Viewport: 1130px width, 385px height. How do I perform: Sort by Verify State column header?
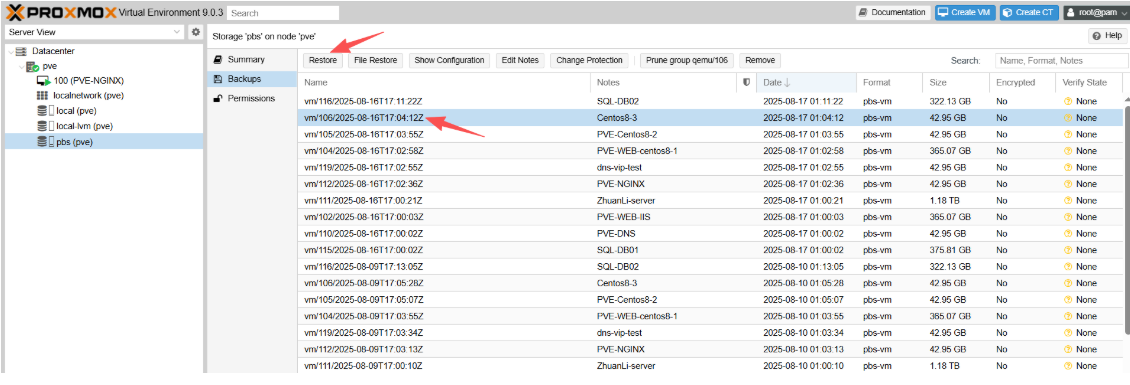[x=1088, y=83]
